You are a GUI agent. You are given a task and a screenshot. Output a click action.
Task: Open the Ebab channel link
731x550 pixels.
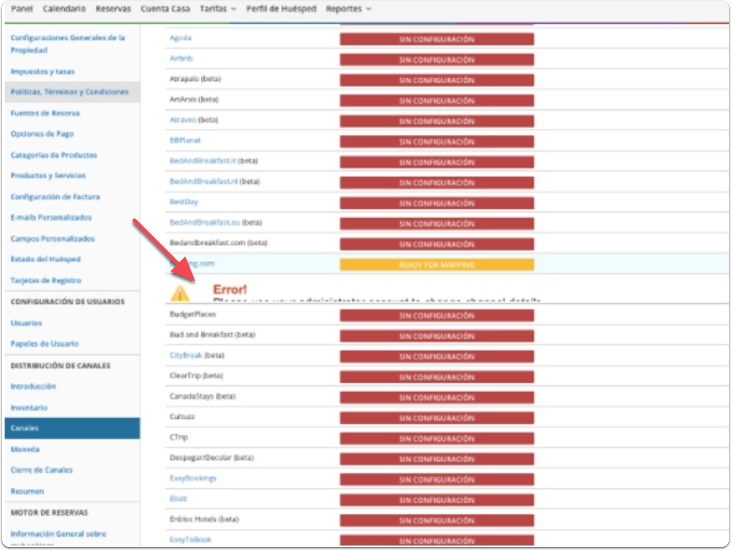click(178, 499)
